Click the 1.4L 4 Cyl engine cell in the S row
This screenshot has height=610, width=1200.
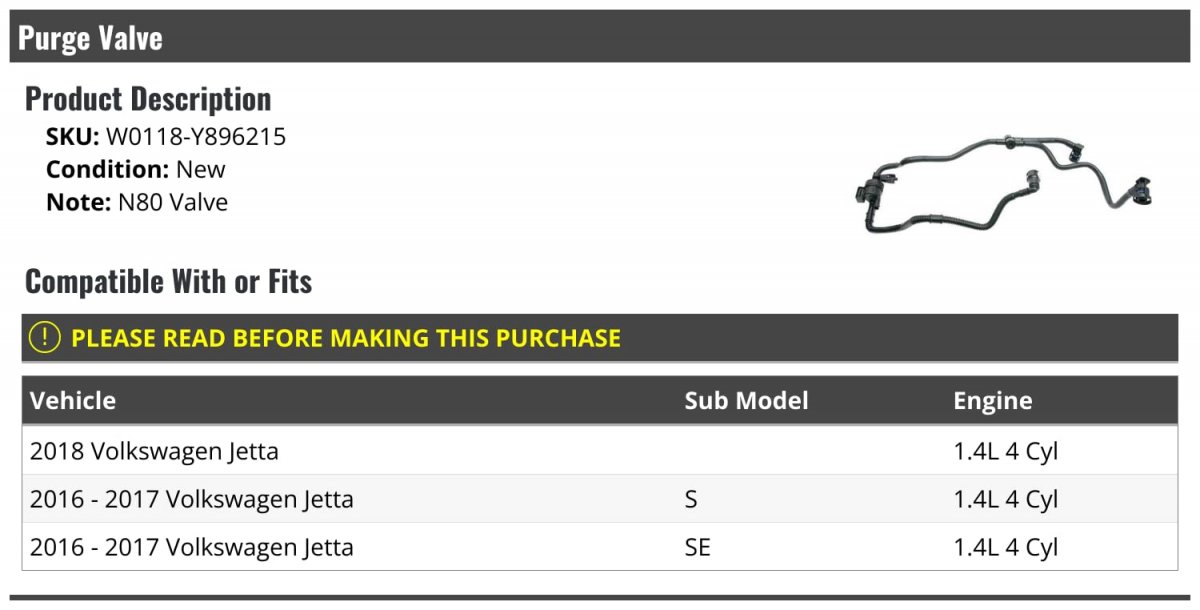(x=1005, y=500)
